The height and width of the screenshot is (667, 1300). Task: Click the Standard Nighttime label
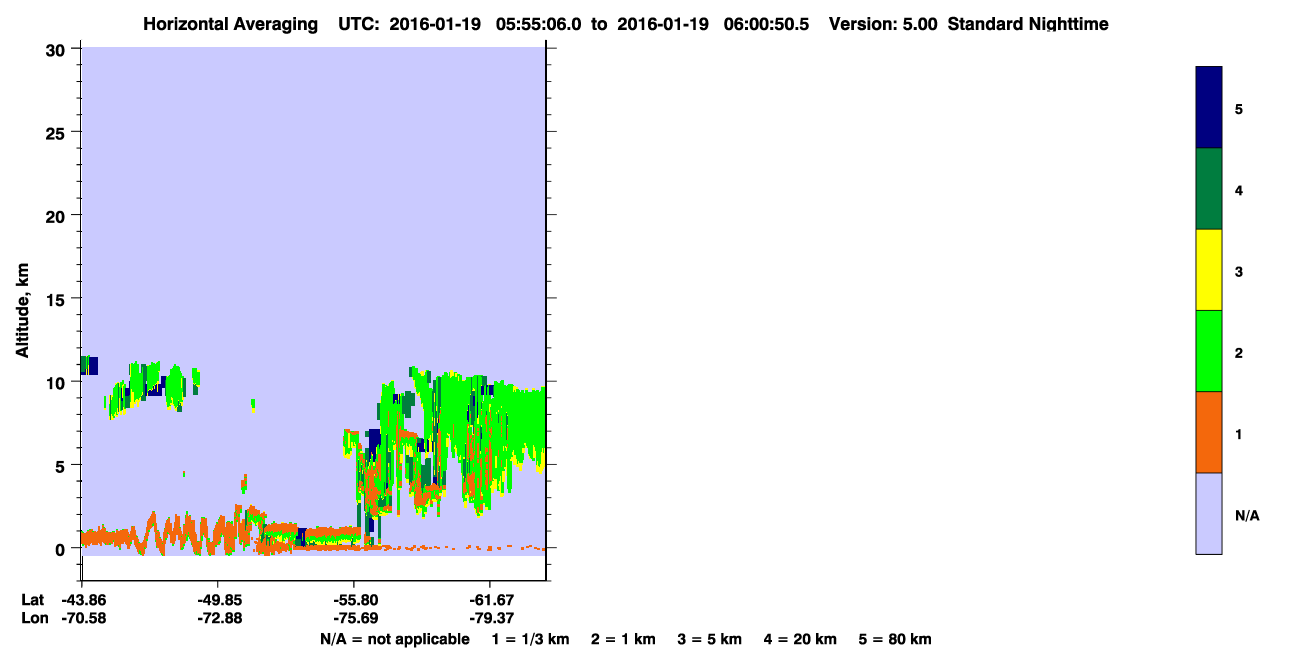pos(1028,24)
